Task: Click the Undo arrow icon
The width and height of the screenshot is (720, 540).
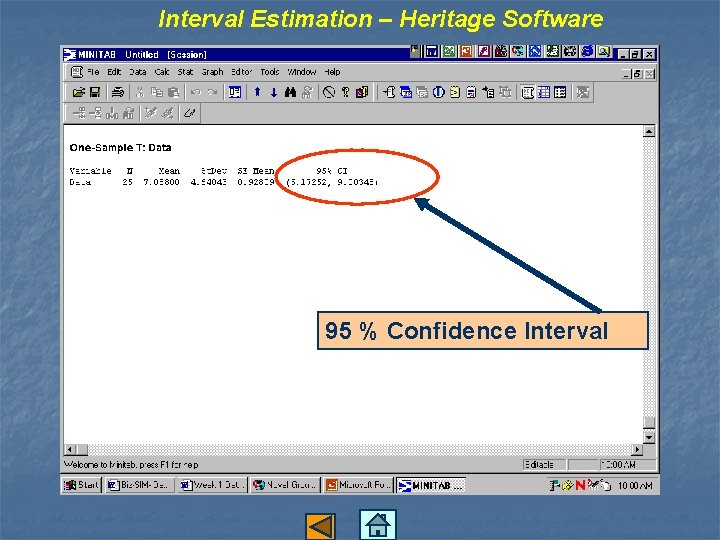Action: pos(196,92)
